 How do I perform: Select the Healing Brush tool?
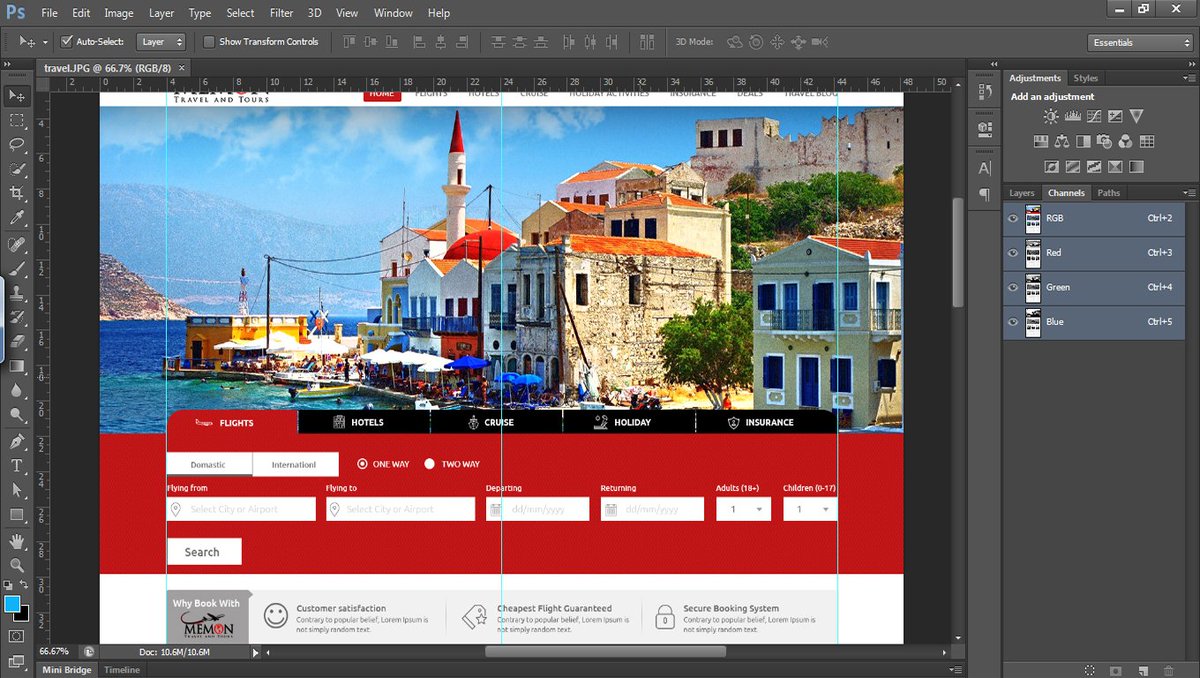17,245
